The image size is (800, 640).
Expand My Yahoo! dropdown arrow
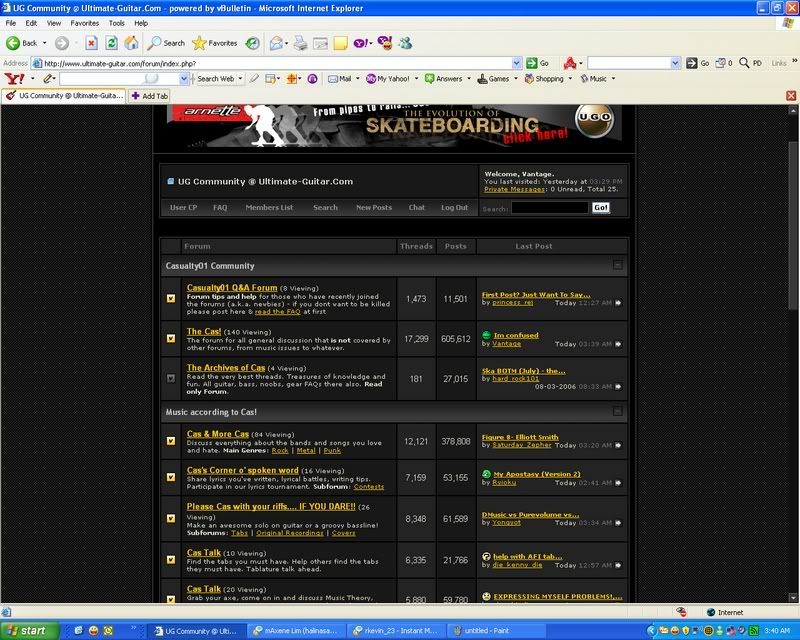click(x=416, y=79)
